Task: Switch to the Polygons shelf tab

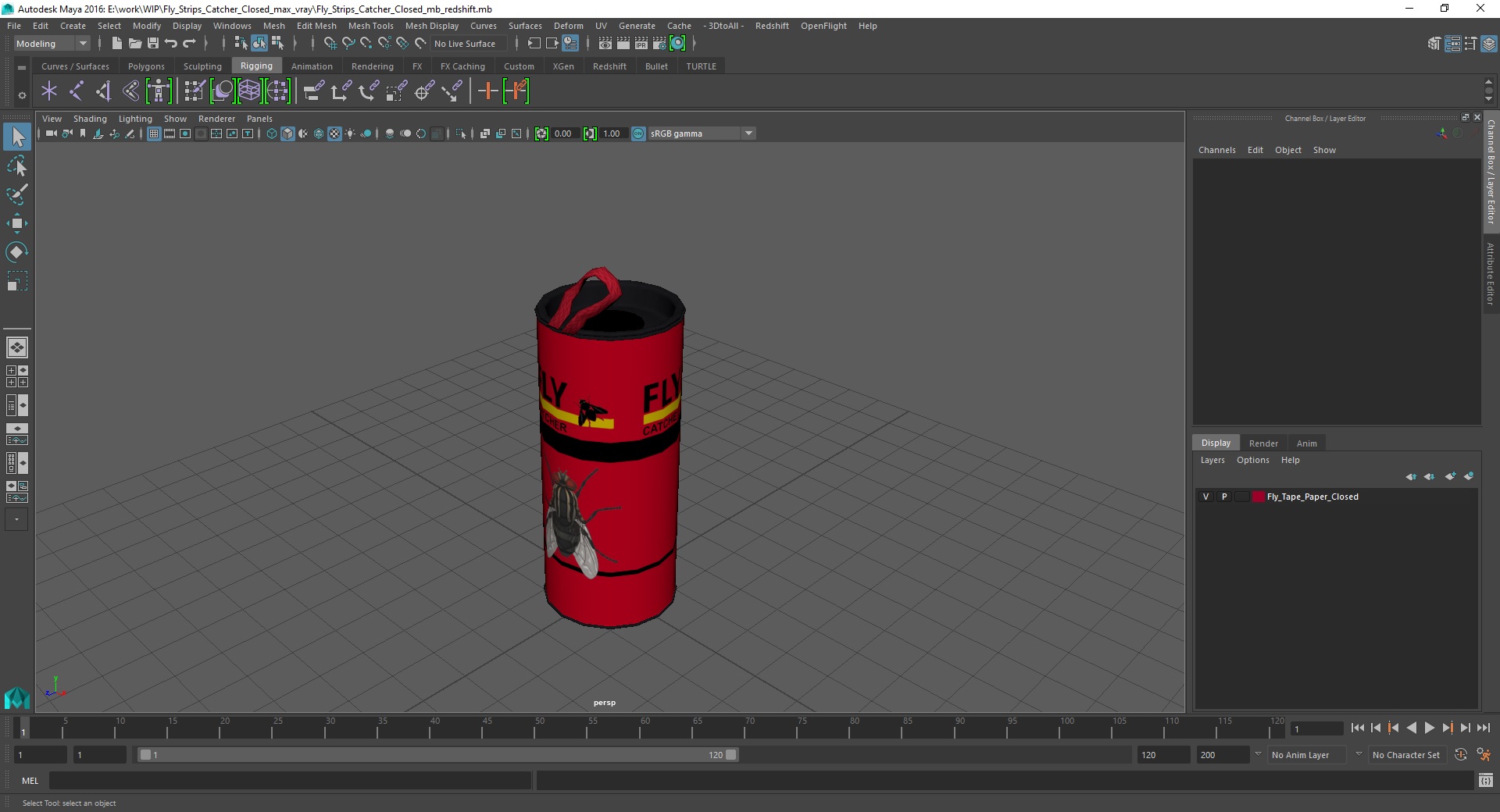Action: point(146,66)
